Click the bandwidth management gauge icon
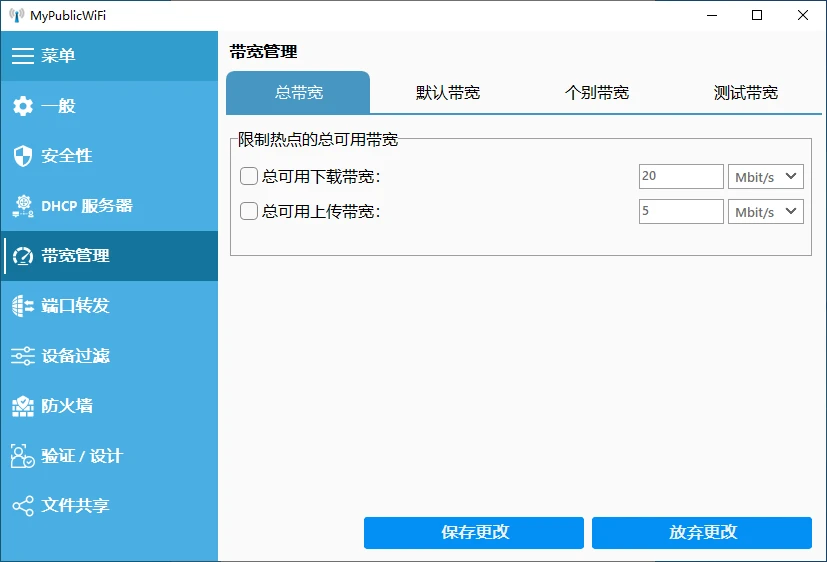Image resolution: width=827 pixels, height=562 pixels. tap(23, 256)
